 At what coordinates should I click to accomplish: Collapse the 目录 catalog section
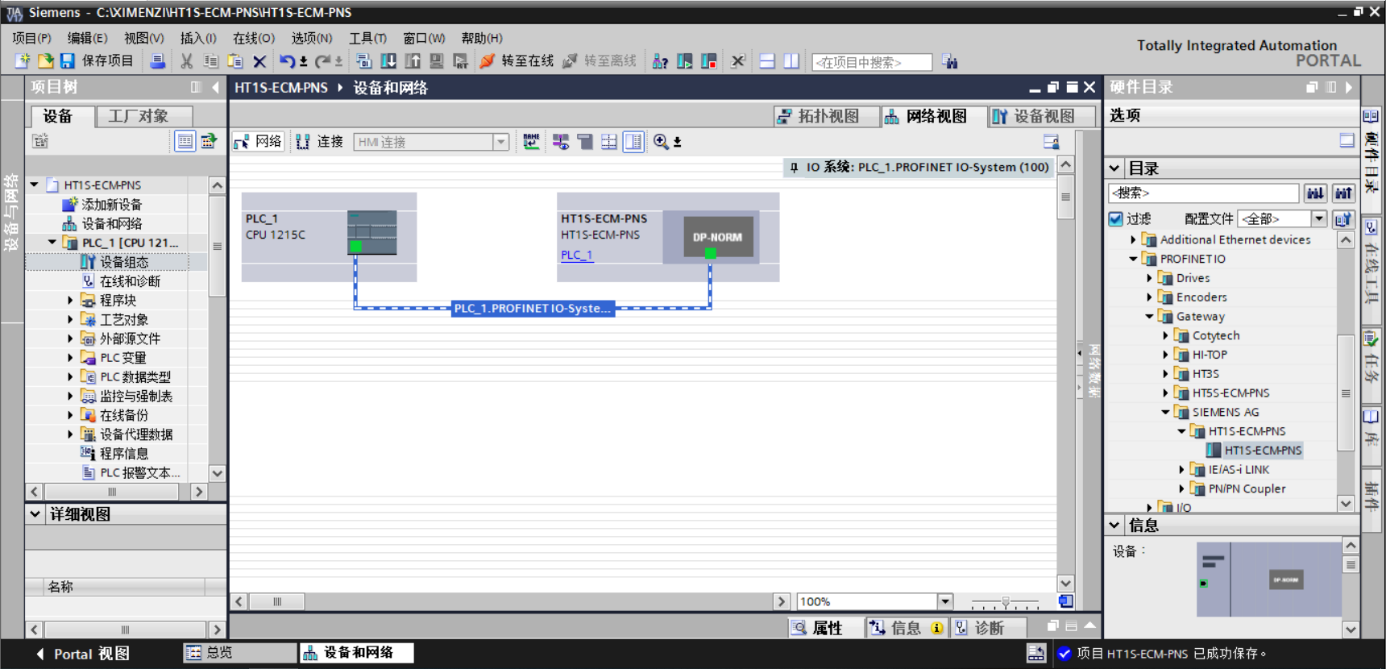(1116, 168)
